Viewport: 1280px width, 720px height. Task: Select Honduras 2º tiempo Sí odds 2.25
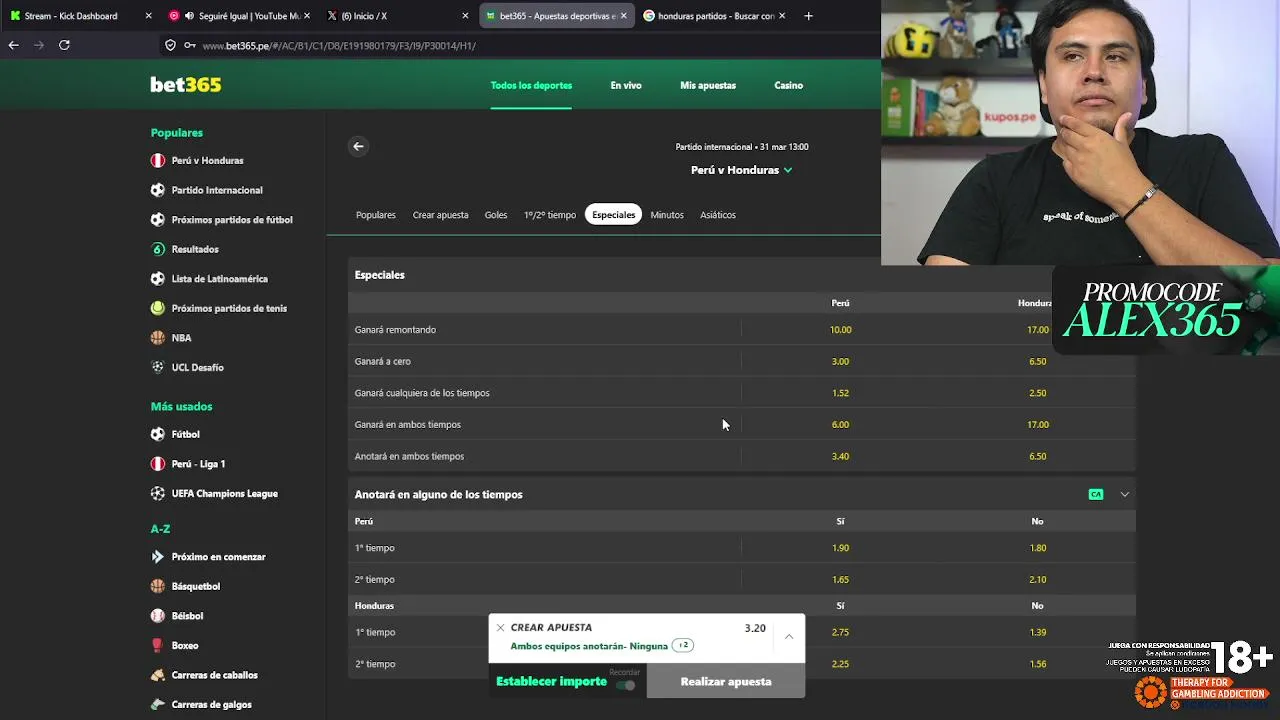(840, 664)
